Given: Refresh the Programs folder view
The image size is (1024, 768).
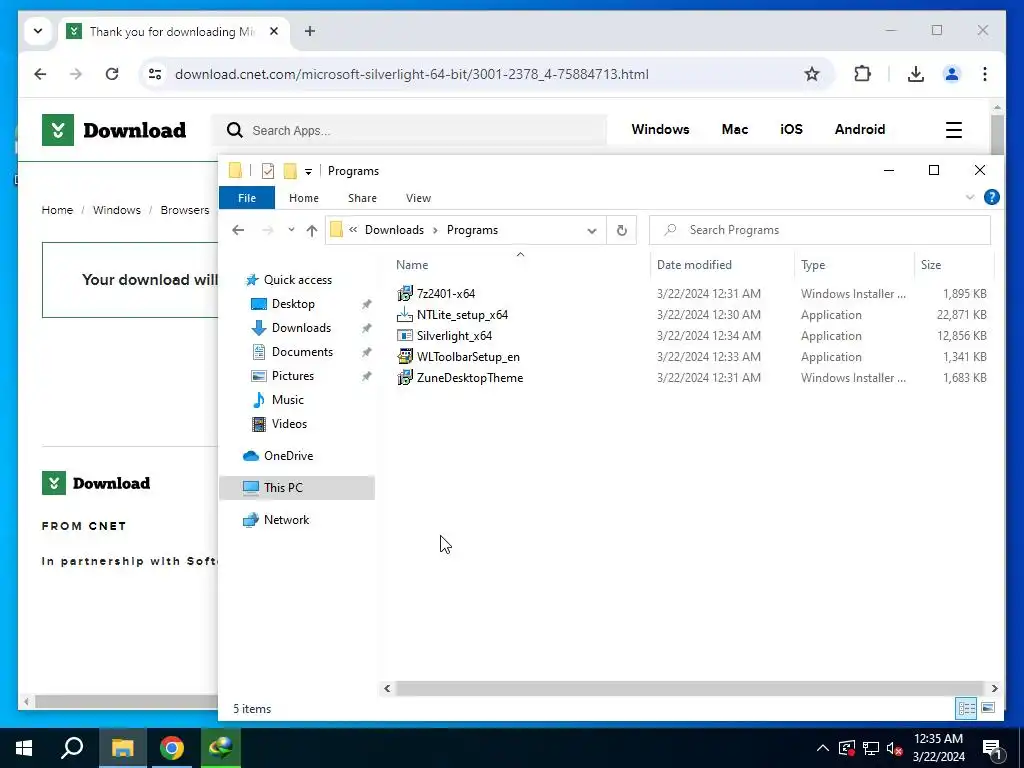Looking at the screenshot, I should click(622, 230).
